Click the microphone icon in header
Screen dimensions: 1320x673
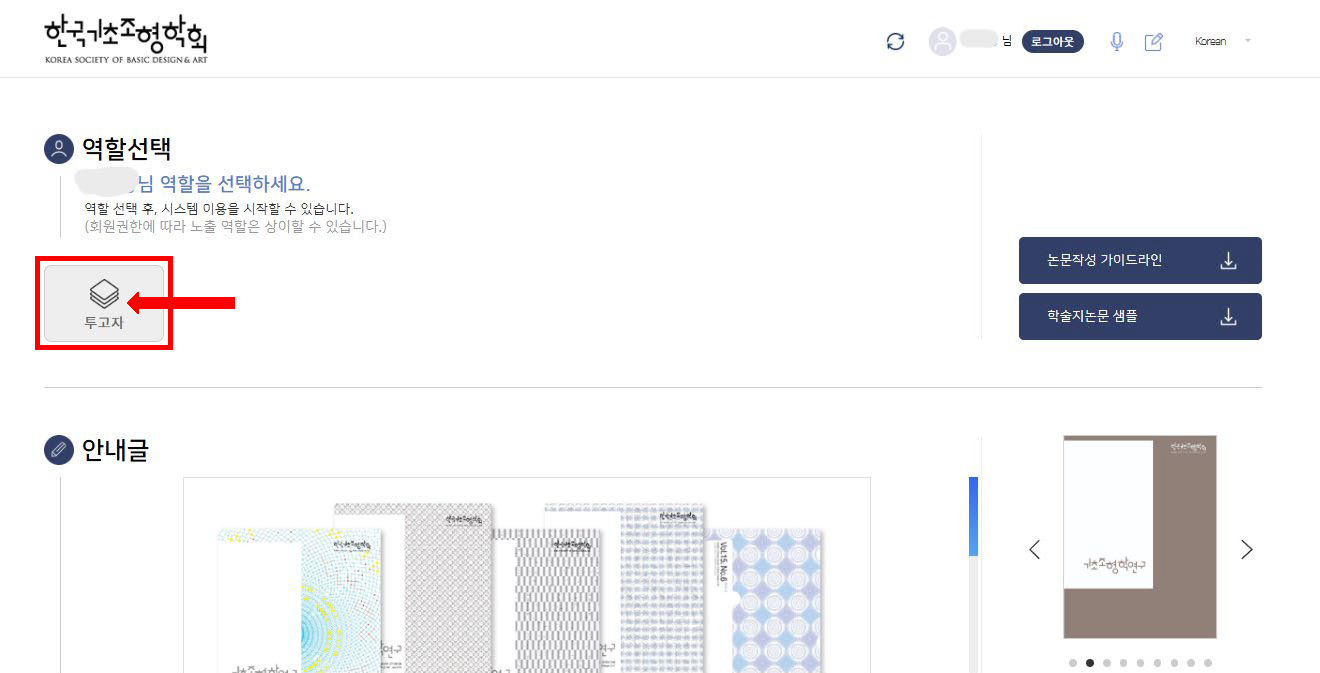pos(1117,41)
